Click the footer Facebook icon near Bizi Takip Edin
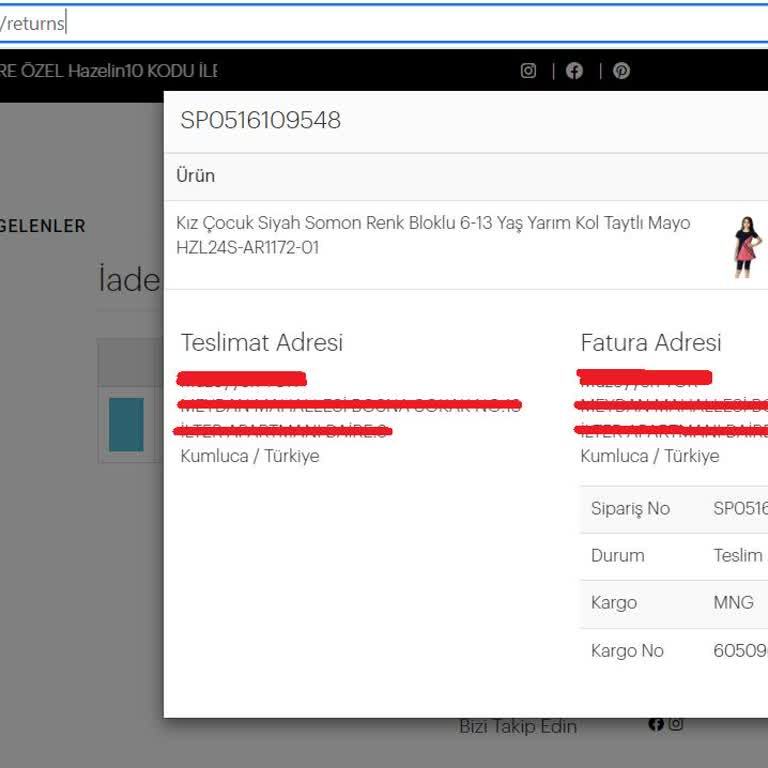Image resolution: width=768 pixels, height=768 pixels. (x=656, y=724)
